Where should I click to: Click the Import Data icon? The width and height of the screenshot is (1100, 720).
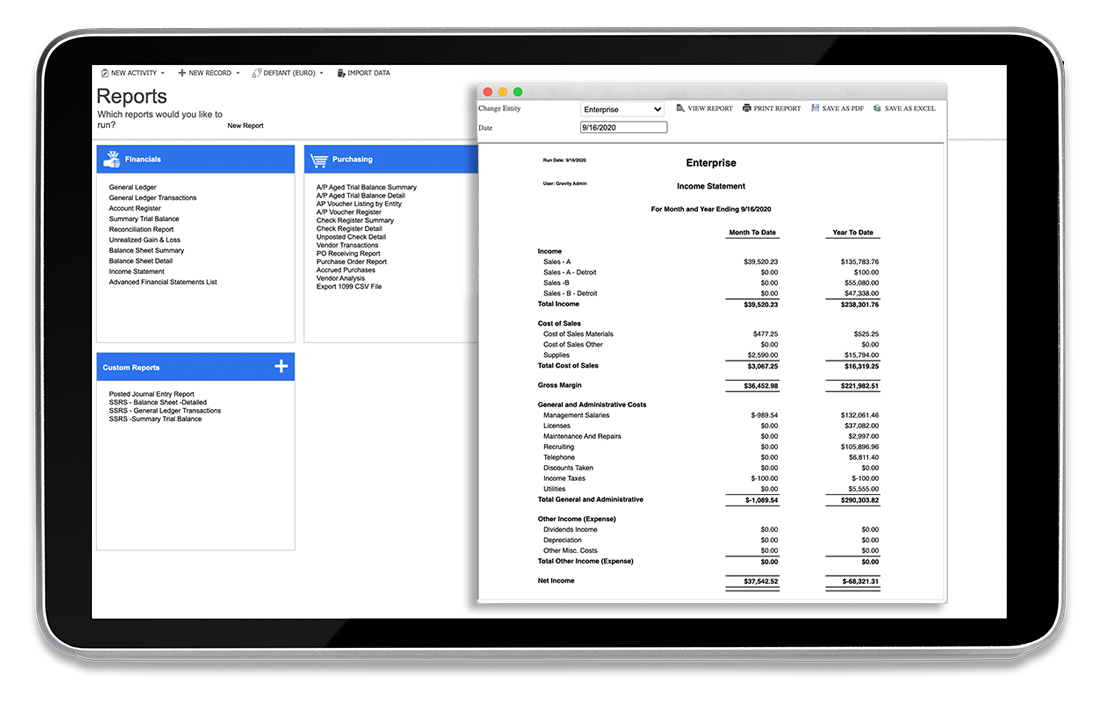tap(341, 73)
